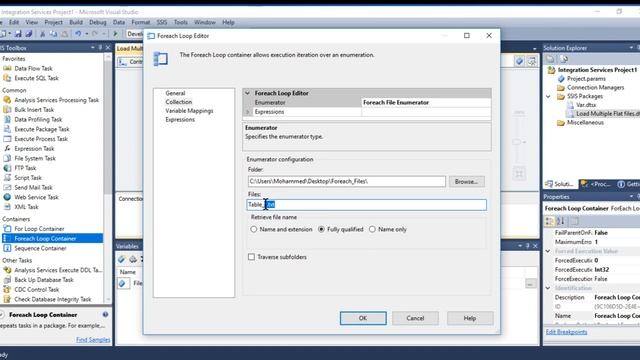640x360 pixels.
Task: Select File System Task
Action: (35, 158)
